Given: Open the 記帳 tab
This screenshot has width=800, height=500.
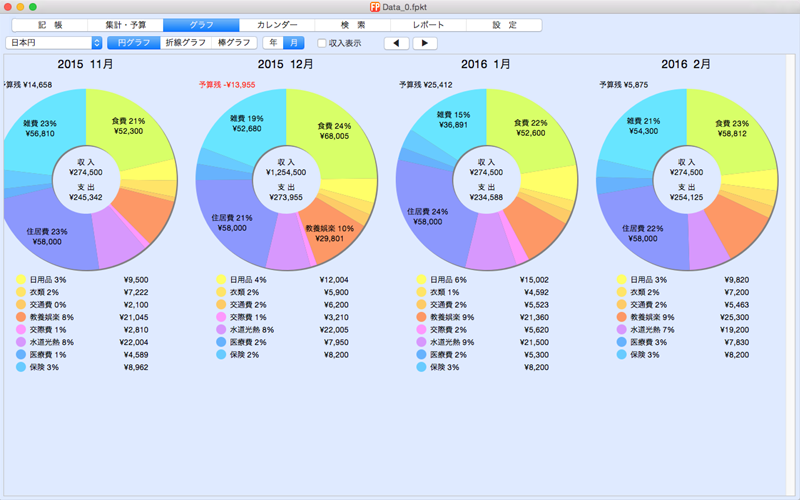Looking at the screenshot, I should [49, 24].
